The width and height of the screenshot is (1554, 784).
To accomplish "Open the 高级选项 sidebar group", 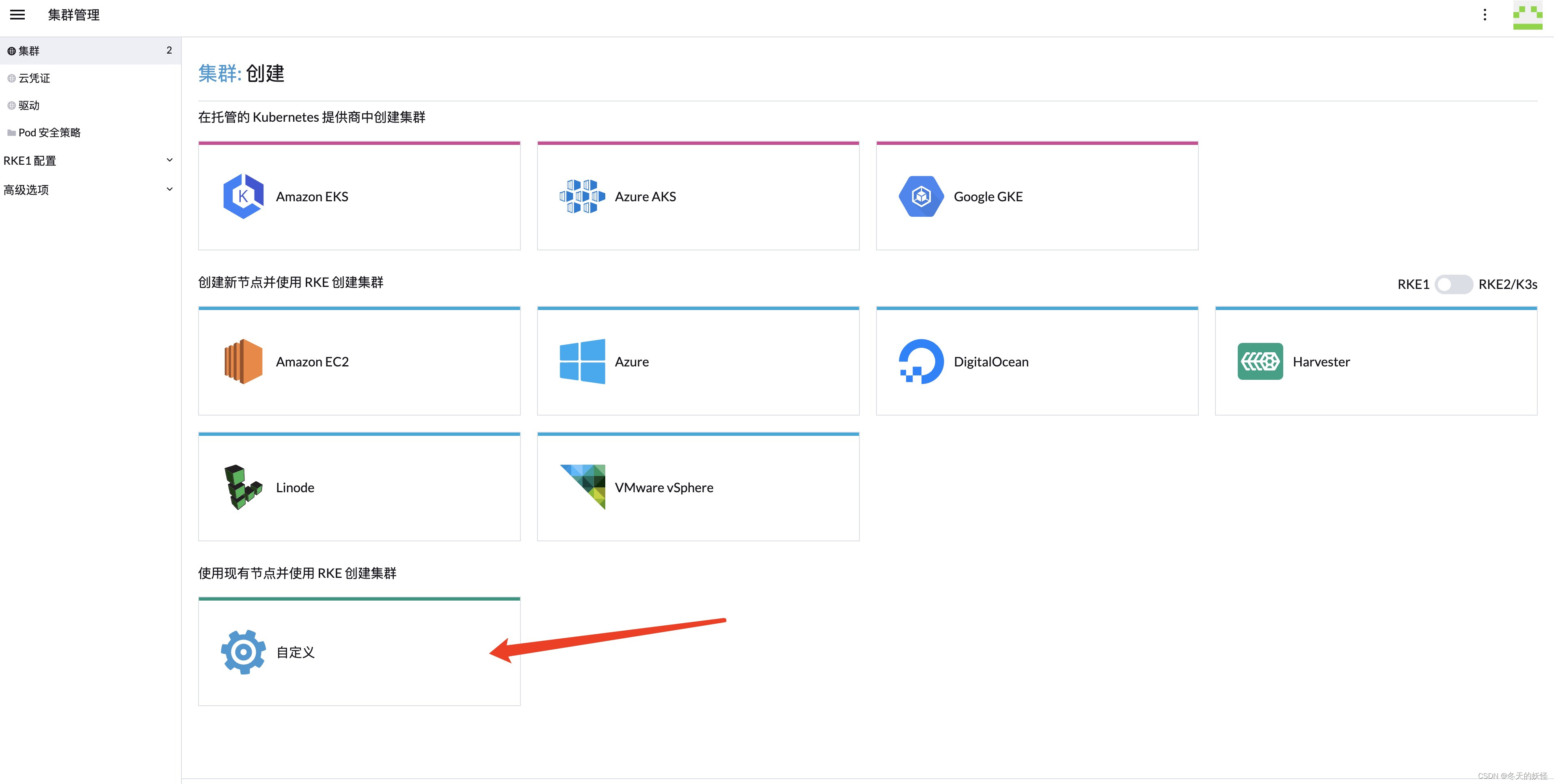I will [x=91, y=190].
